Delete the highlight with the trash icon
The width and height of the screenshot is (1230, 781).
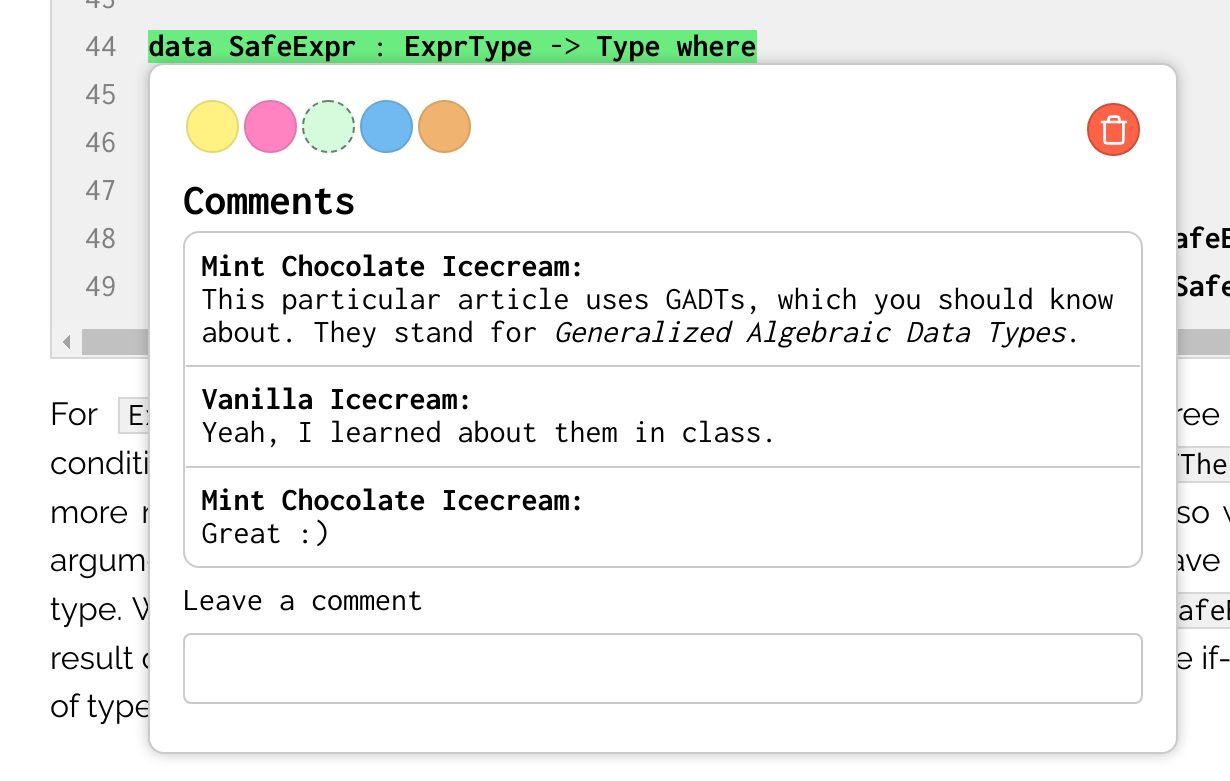pos(1113,130)
